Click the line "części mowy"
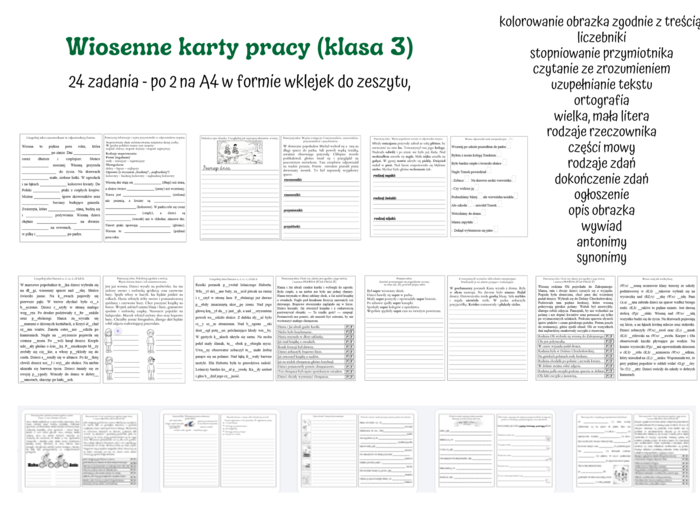The width and height of the screenshot is (700, 520). pyautogui.click(x=601, y=147)
